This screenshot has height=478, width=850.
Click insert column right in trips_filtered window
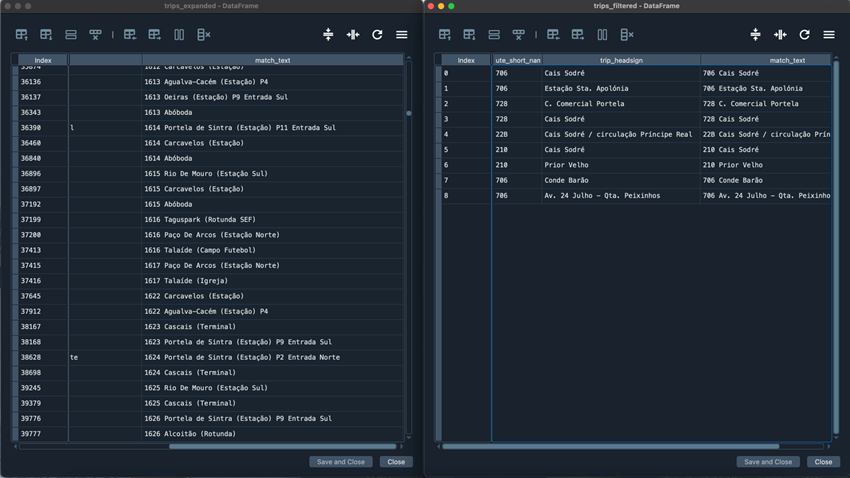point(578,35)
